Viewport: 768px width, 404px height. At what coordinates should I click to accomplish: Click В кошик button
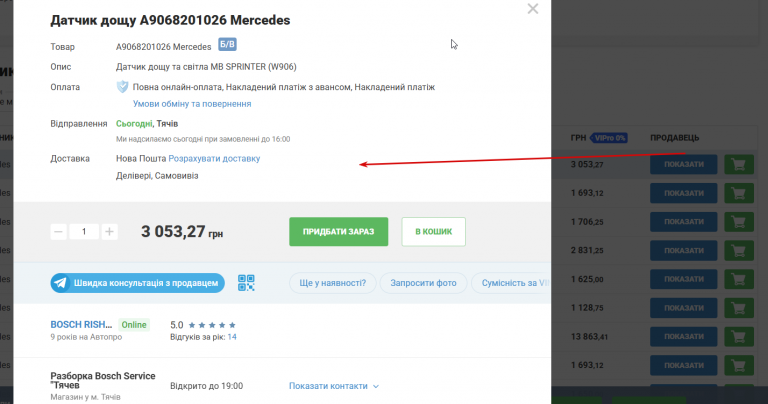coord(433,232)
